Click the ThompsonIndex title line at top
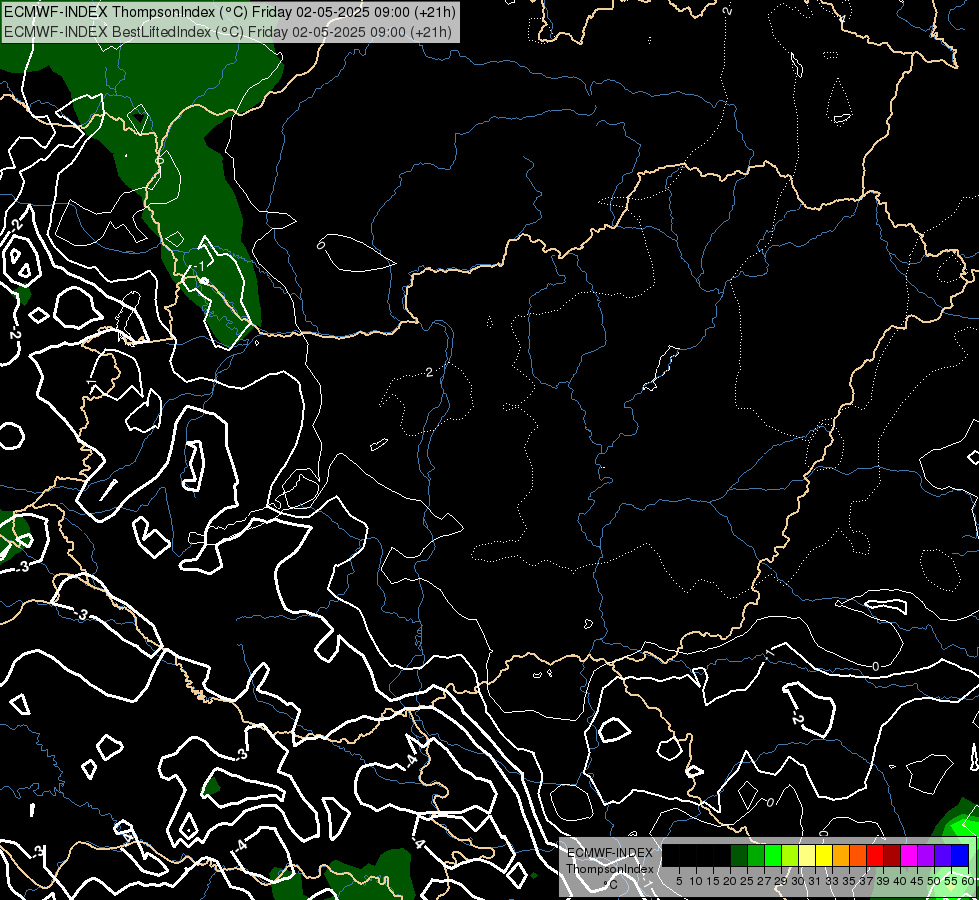 230,12
